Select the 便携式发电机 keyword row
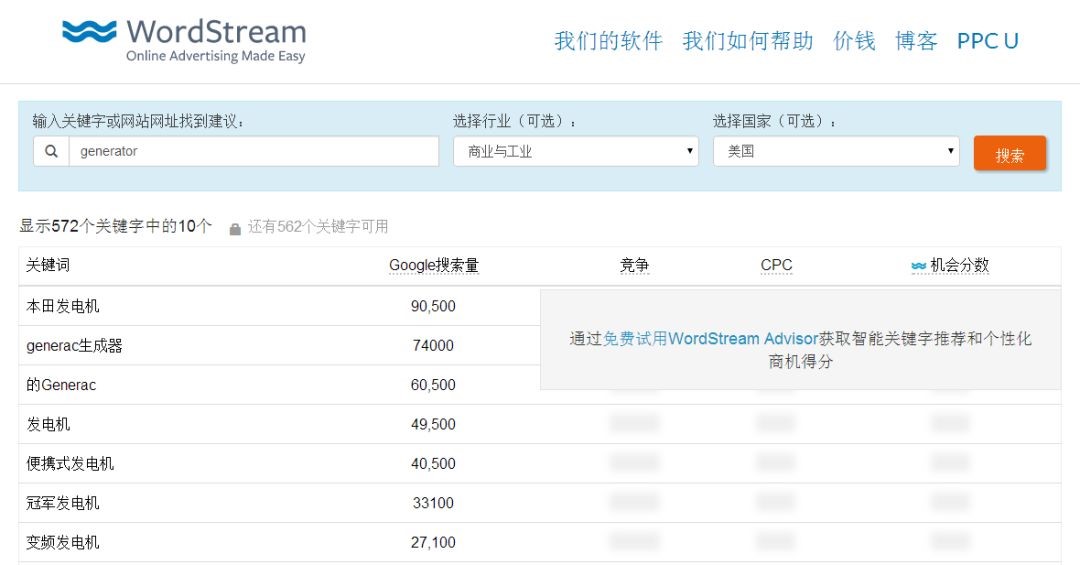1080x565 pixels. [70, 464]
